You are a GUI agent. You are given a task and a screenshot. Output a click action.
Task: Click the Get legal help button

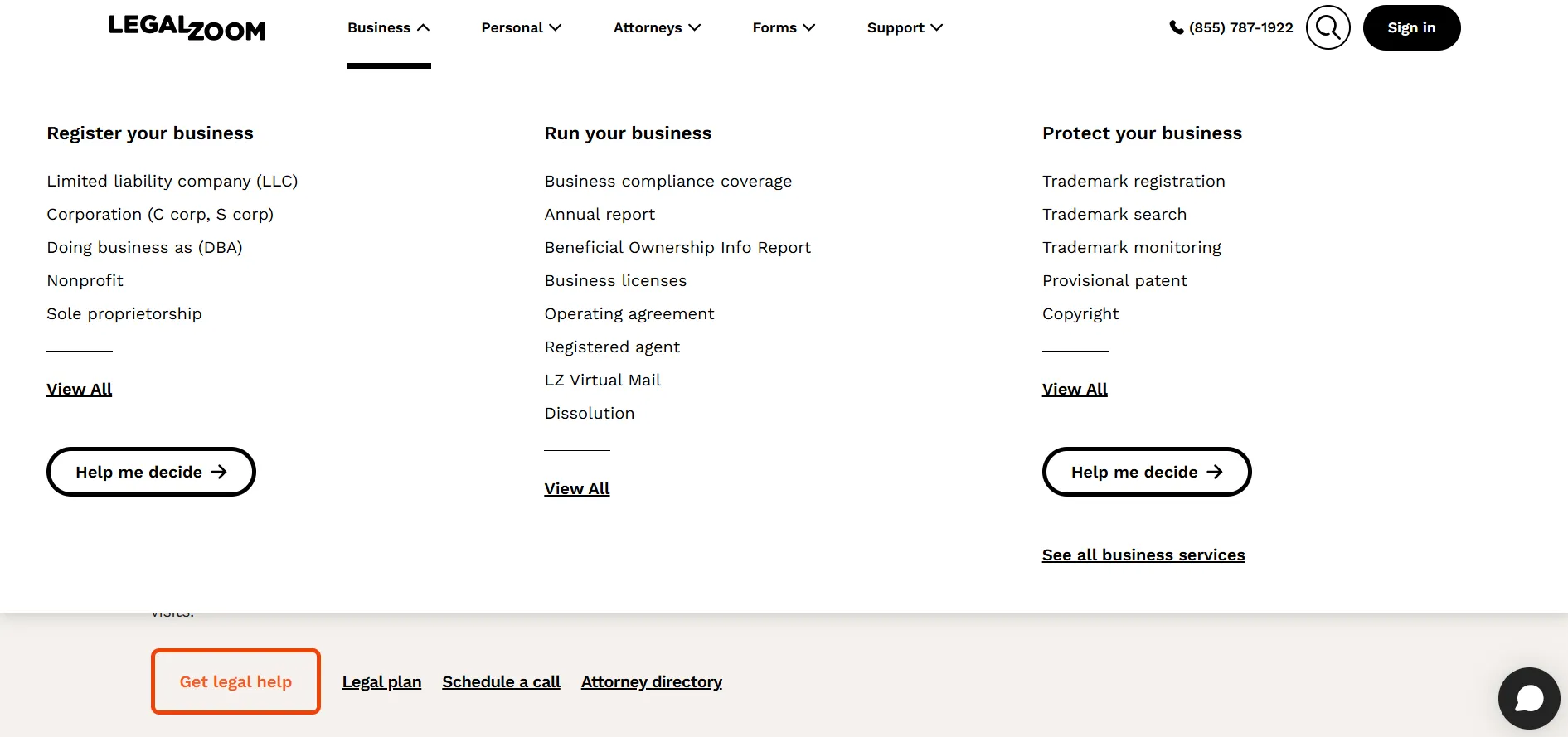pos(235,681)
